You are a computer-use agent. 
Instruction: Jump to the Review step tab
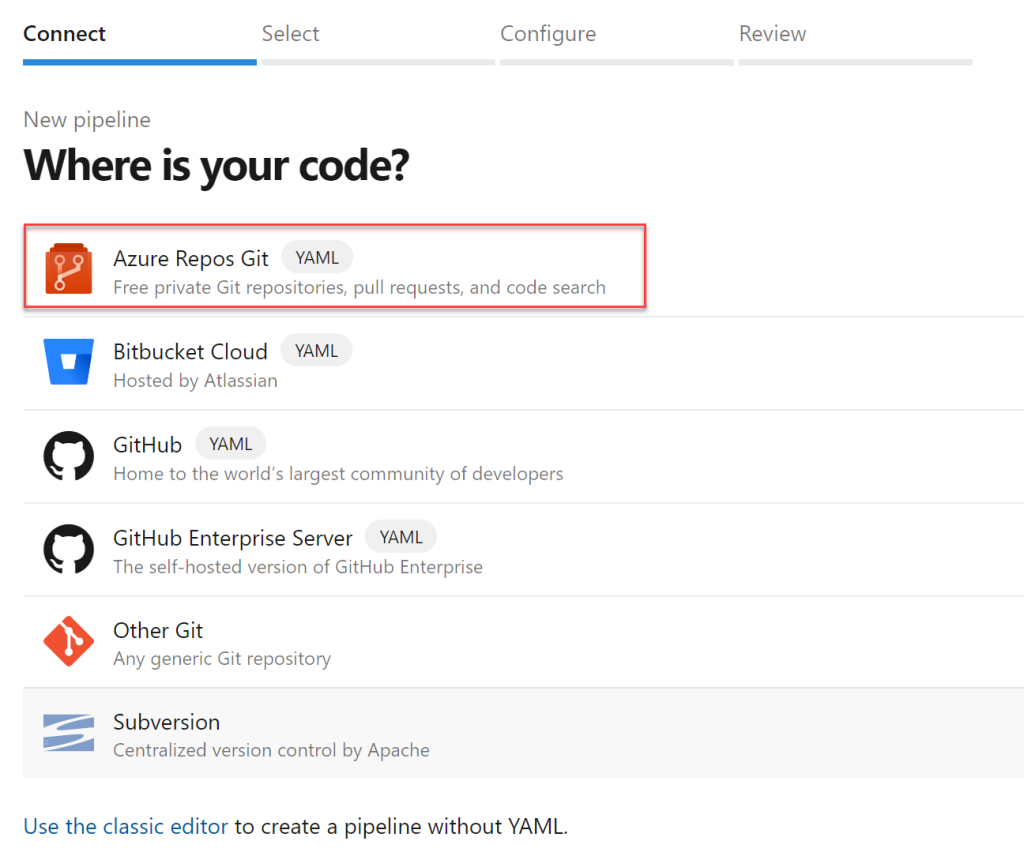(772, 34)
